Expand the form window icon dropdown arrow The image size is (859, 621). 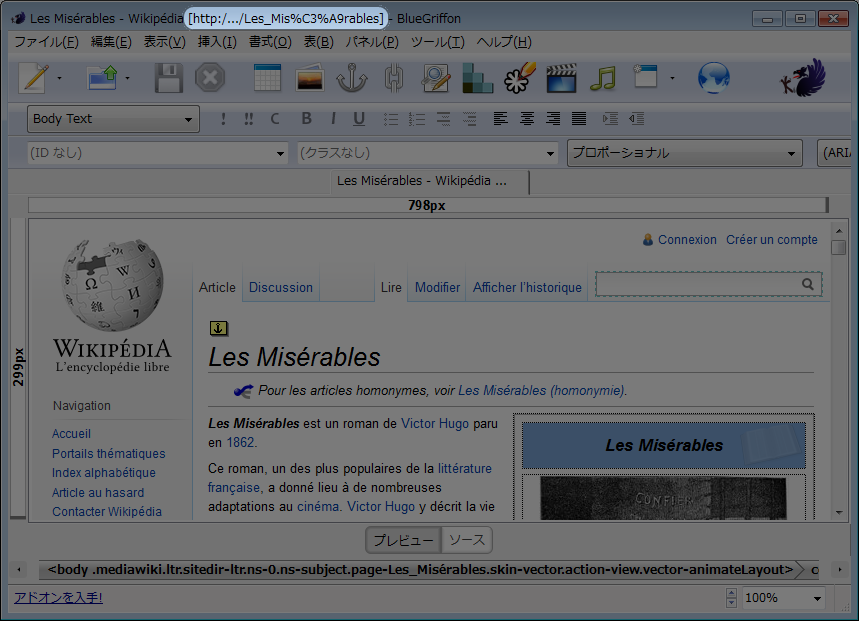click(x=672, y=78)
